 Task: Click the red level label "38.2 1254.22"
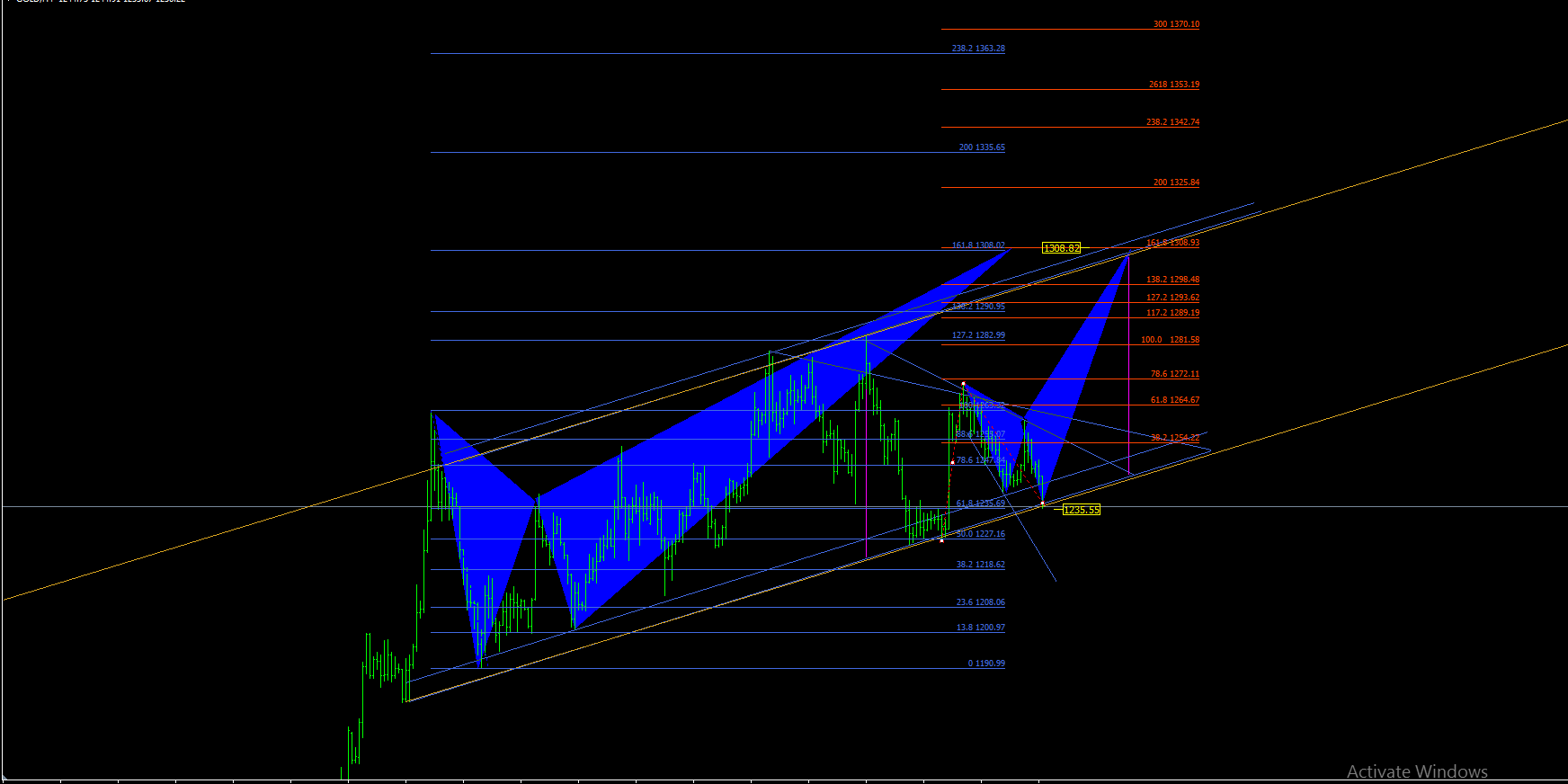tap(1174, 438)
